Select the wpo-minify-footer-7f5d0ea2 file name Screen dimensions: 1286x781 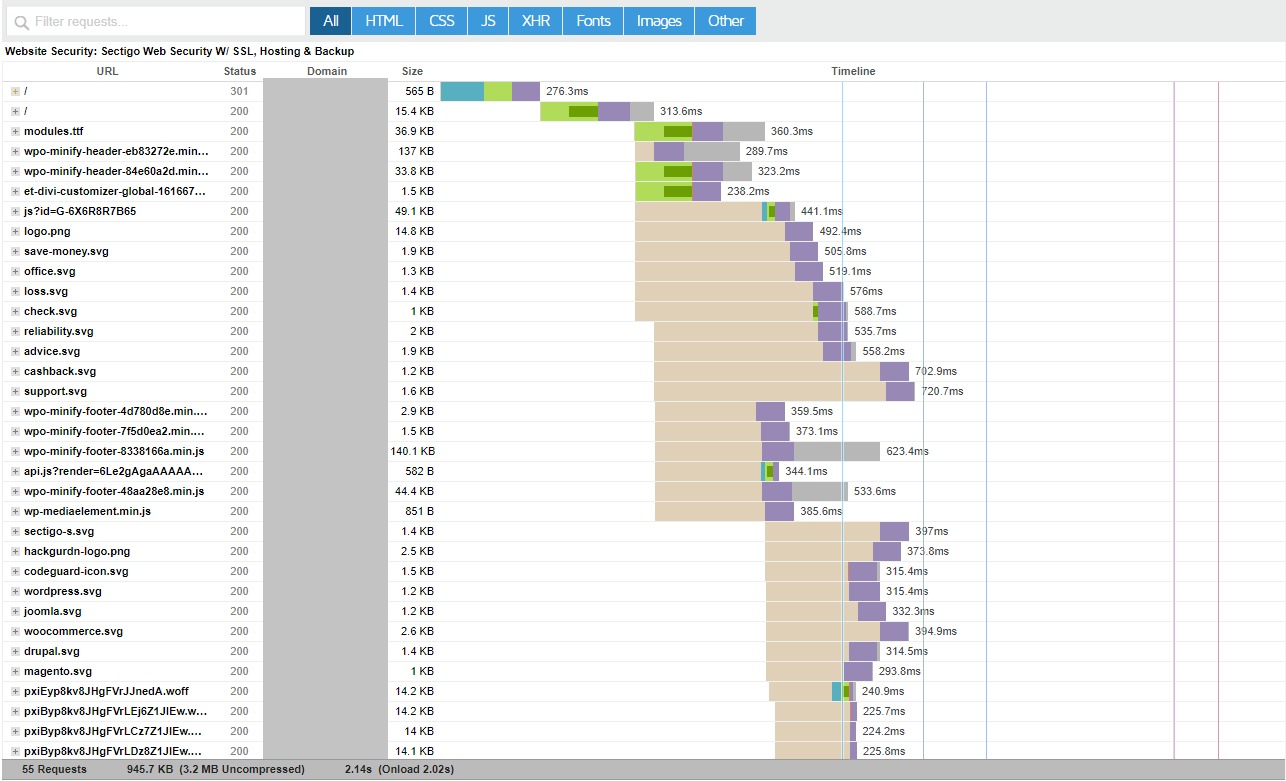pos(115,431)
